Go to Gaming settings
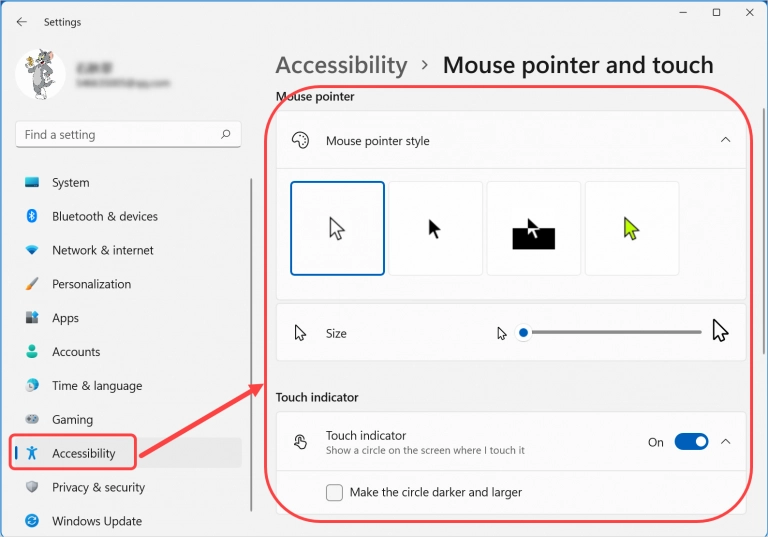This screenshot has width=768, height=537. (x=128, y=419)
